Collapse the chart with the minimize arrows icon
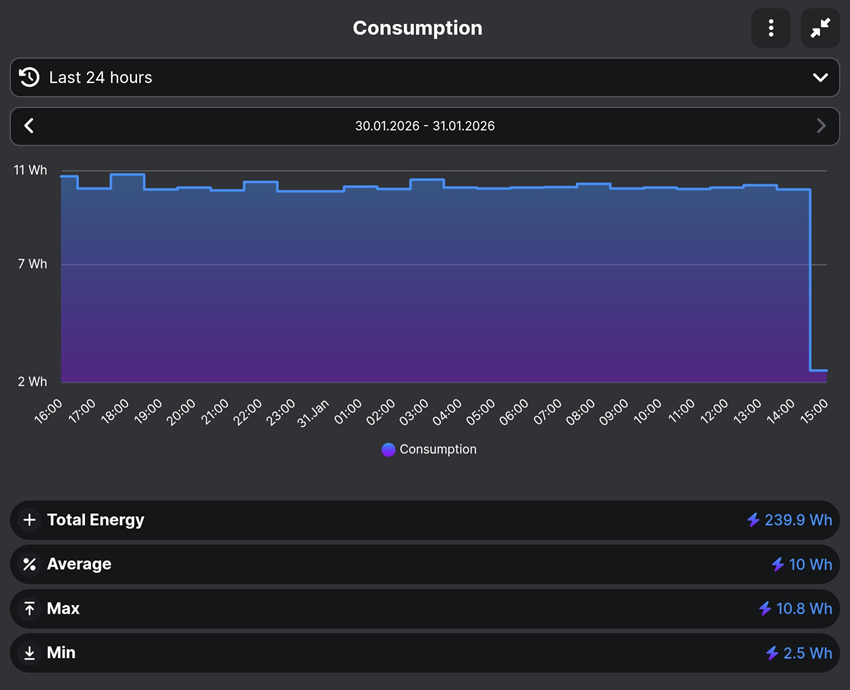 820,28
